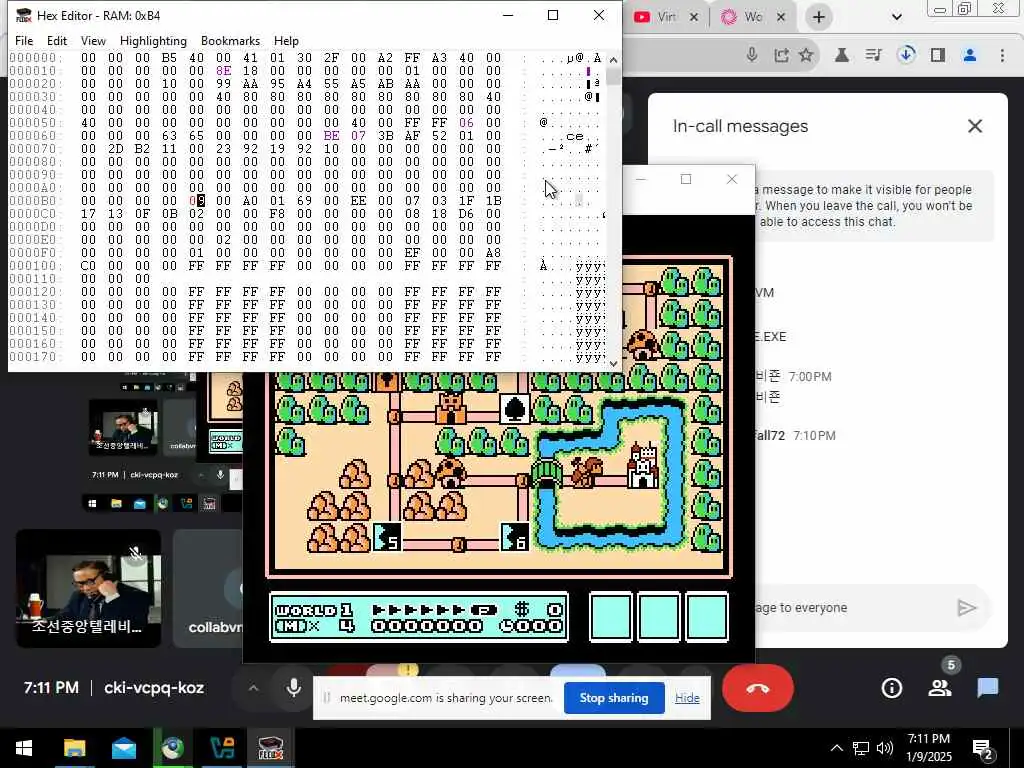Click the hex editor scrollbar thumb
Image resolution: width=1024 pixels, height=768 pixels.
pyautogui.click(x=613, y=75)
